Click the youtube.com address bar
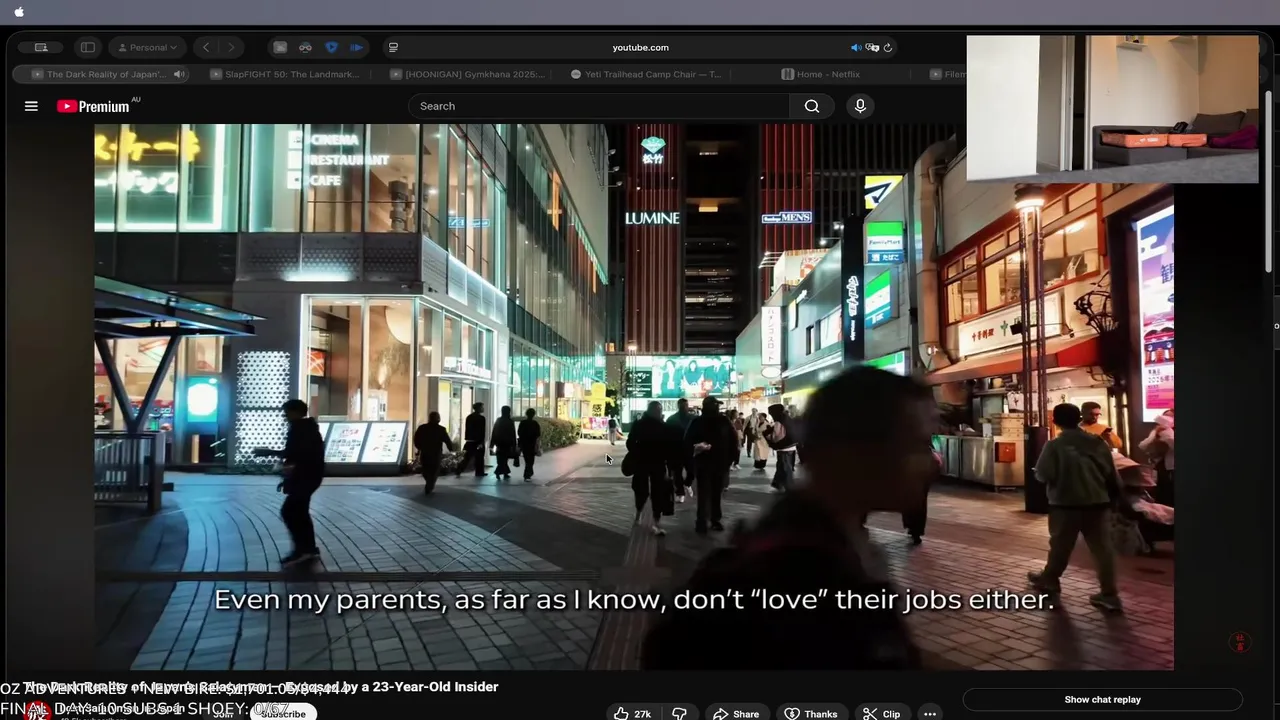 pos(640,47)
